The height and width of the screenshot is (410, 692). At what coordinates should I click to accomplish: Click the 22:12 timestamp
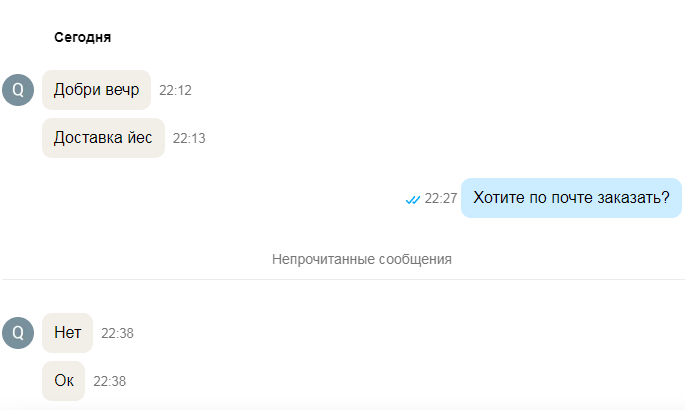pos(175,90)
